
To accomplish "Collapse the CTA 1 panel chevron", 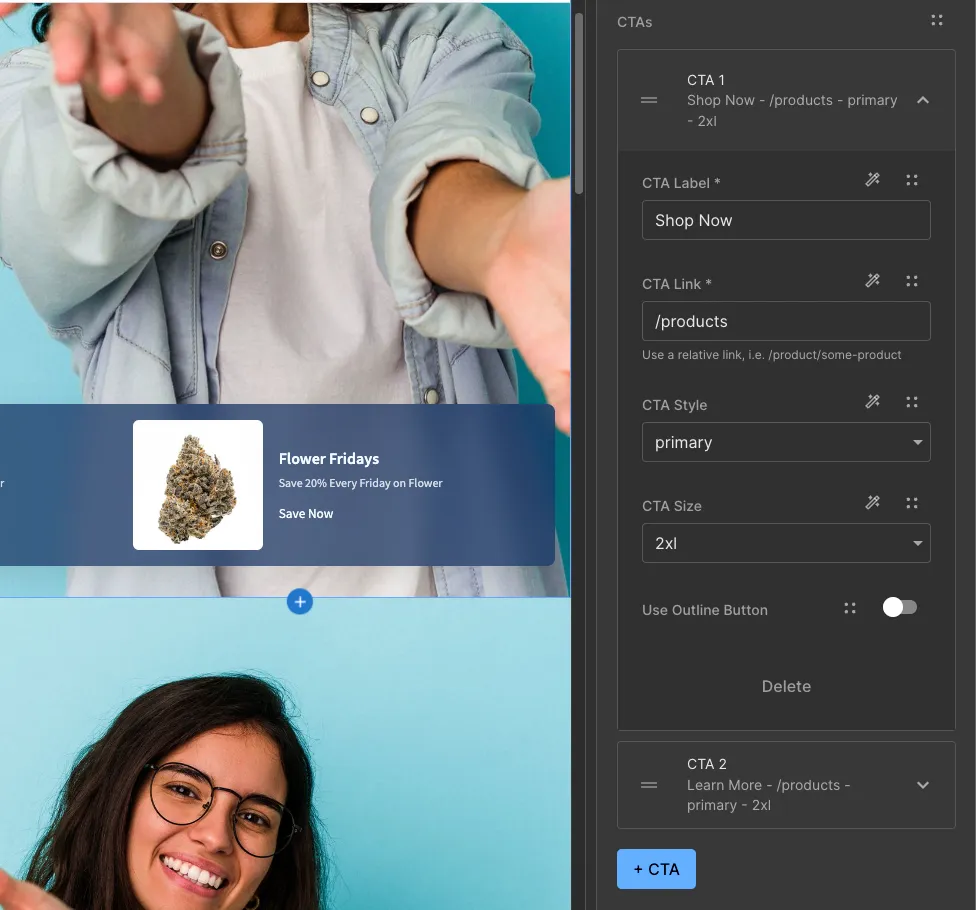I will point(923,100).
